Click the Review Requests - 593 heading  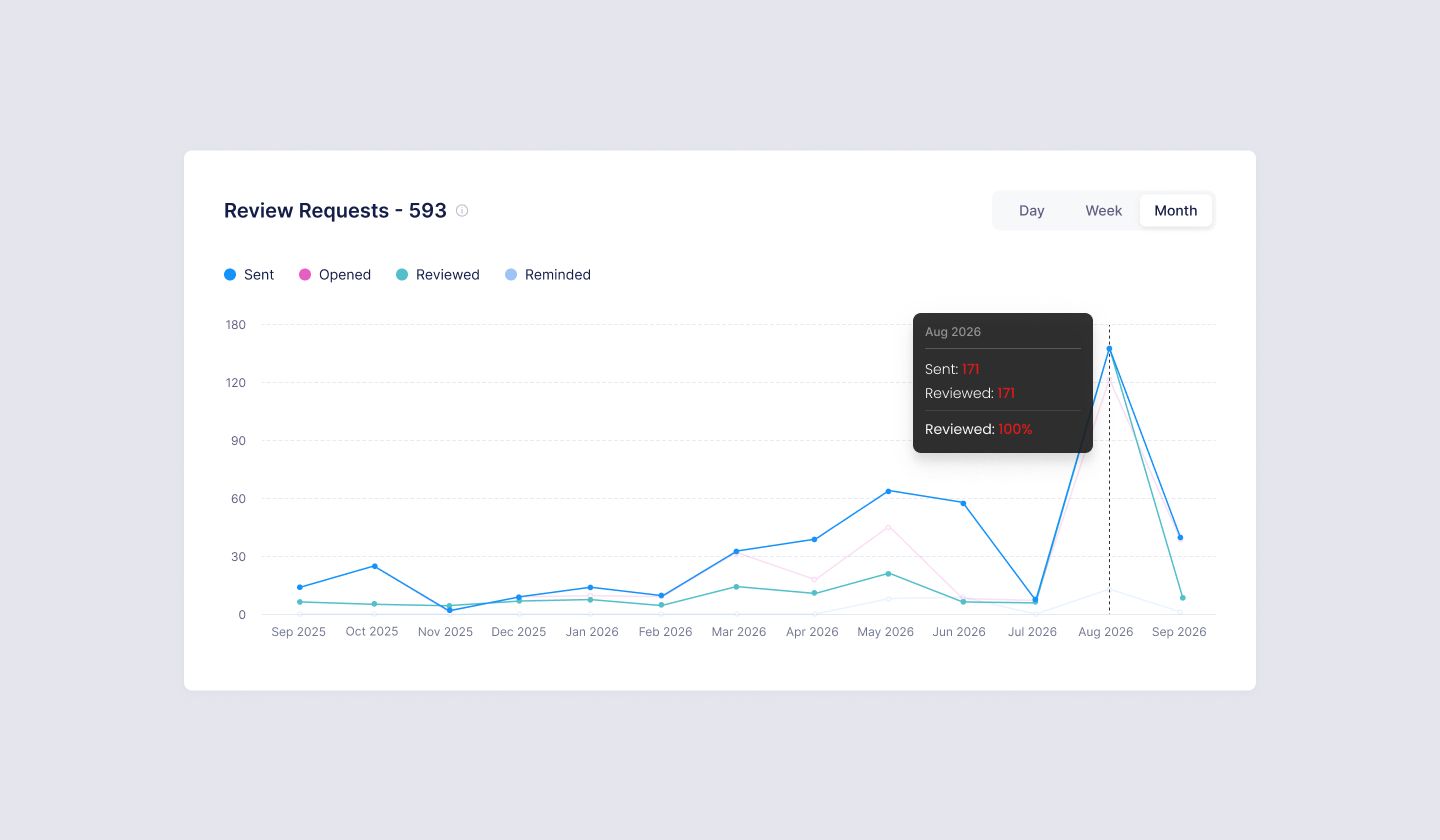335,211
